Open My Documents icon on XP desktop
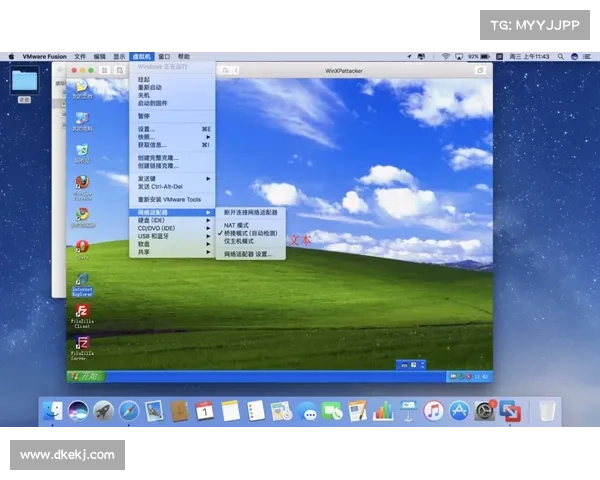The width and height of the screenshot is (600, 480). [82, 90]
